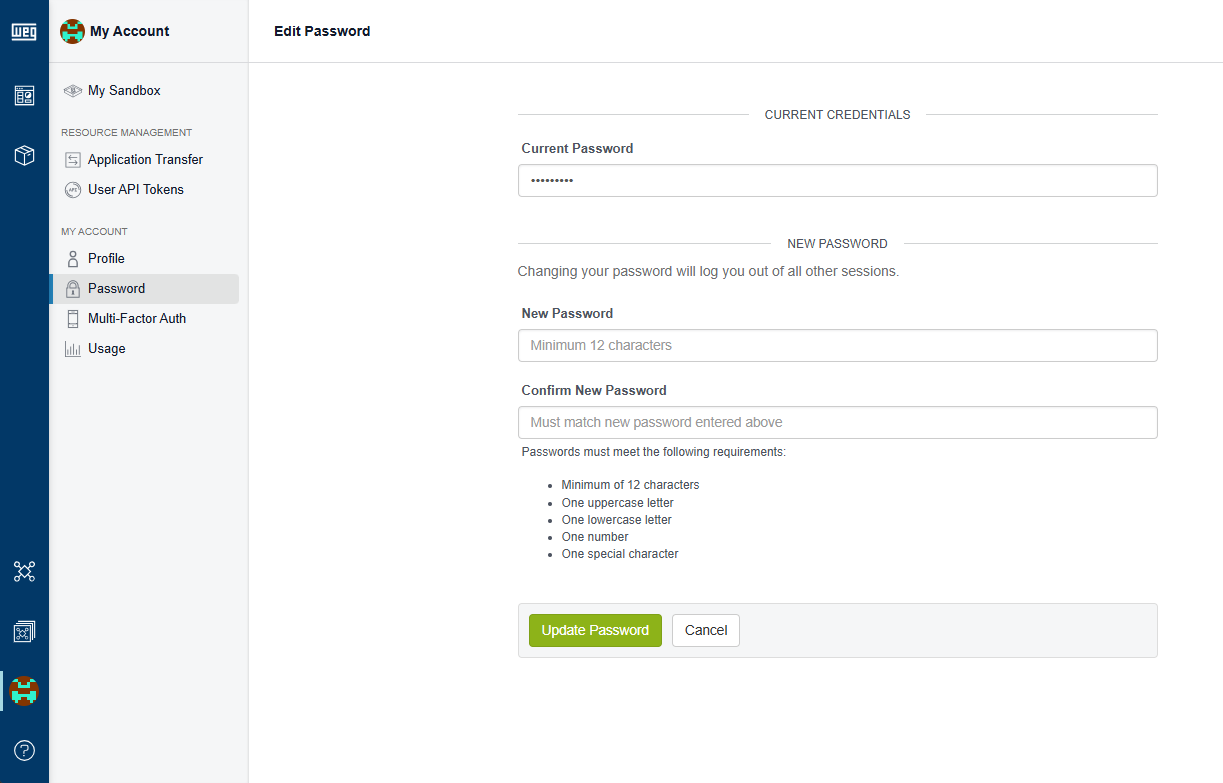Click the My Account avatar in the header
The height and width of the screenshot is (783, 1223).
pos(72,31)
